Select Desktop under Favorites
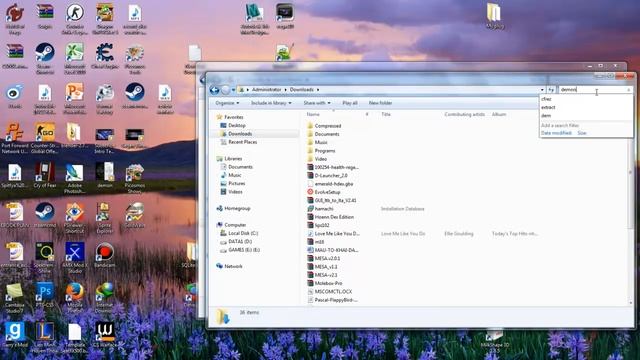 pos(237,125)
